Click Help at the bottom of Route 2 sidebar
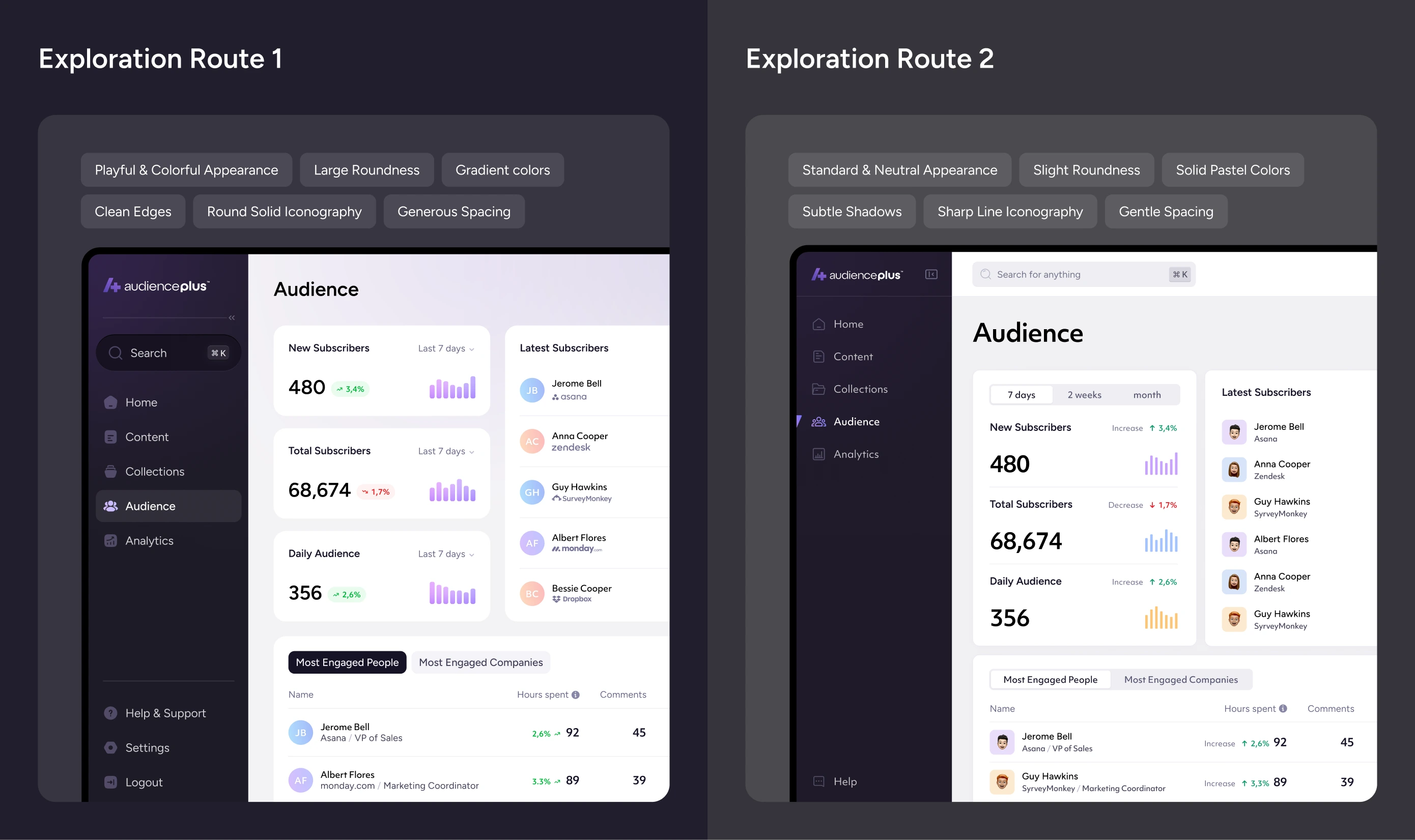 click(x=844, y=781)
